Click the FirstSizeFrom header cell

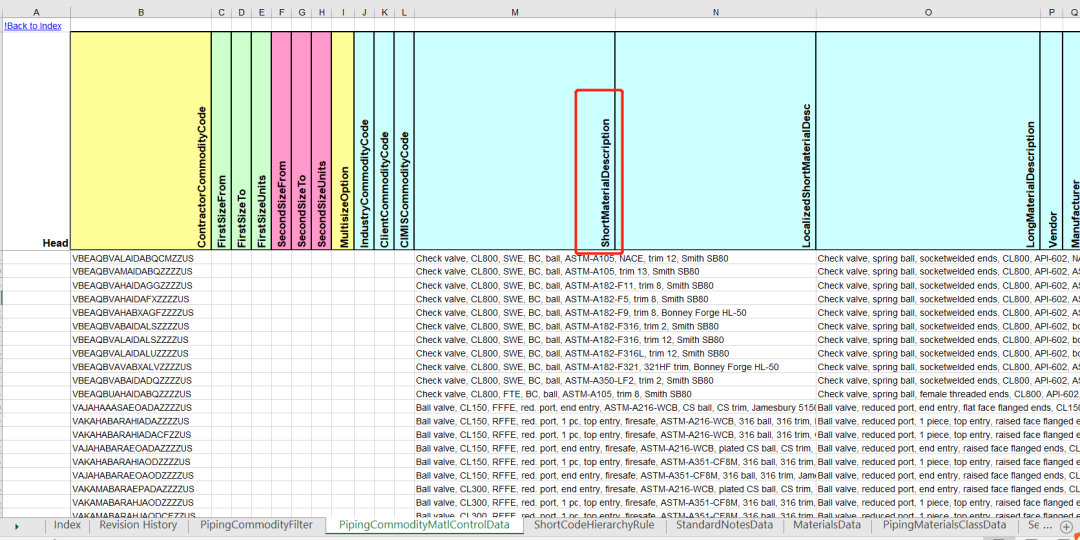222,141
